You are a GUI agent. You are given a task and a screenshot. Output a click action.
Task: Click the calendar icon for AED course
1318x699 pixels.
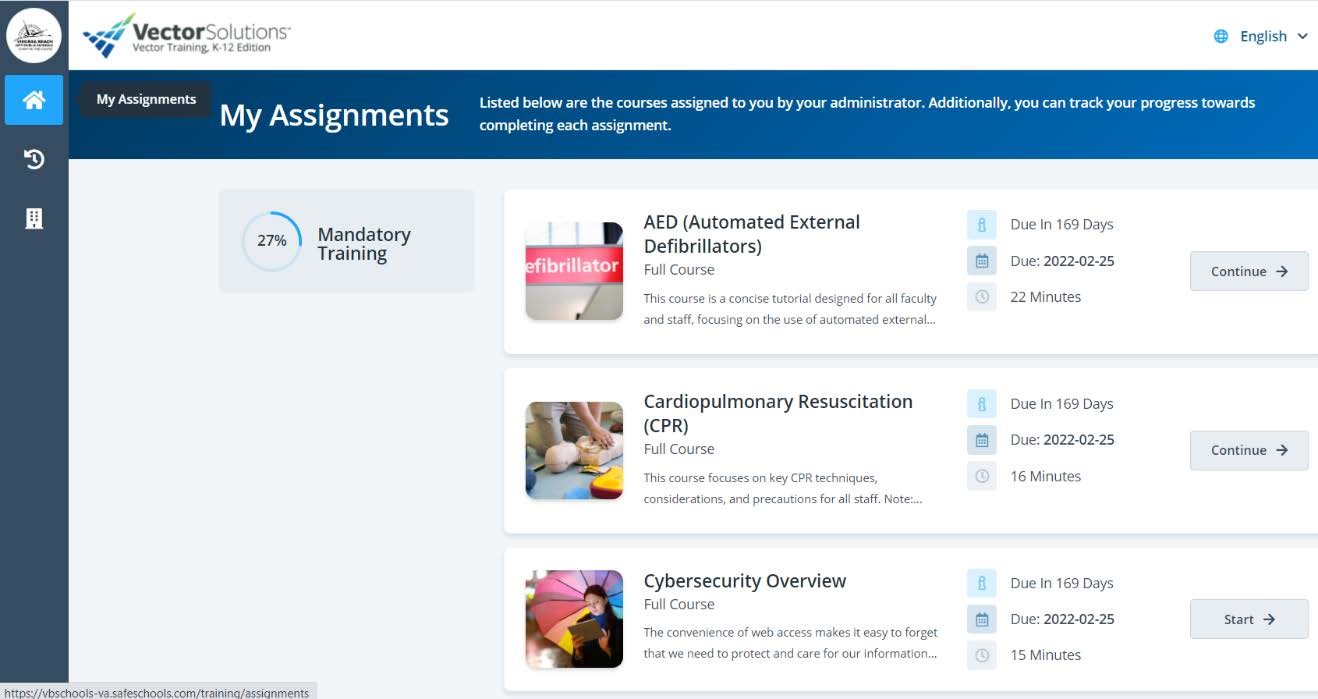click(x=982, y=261)
